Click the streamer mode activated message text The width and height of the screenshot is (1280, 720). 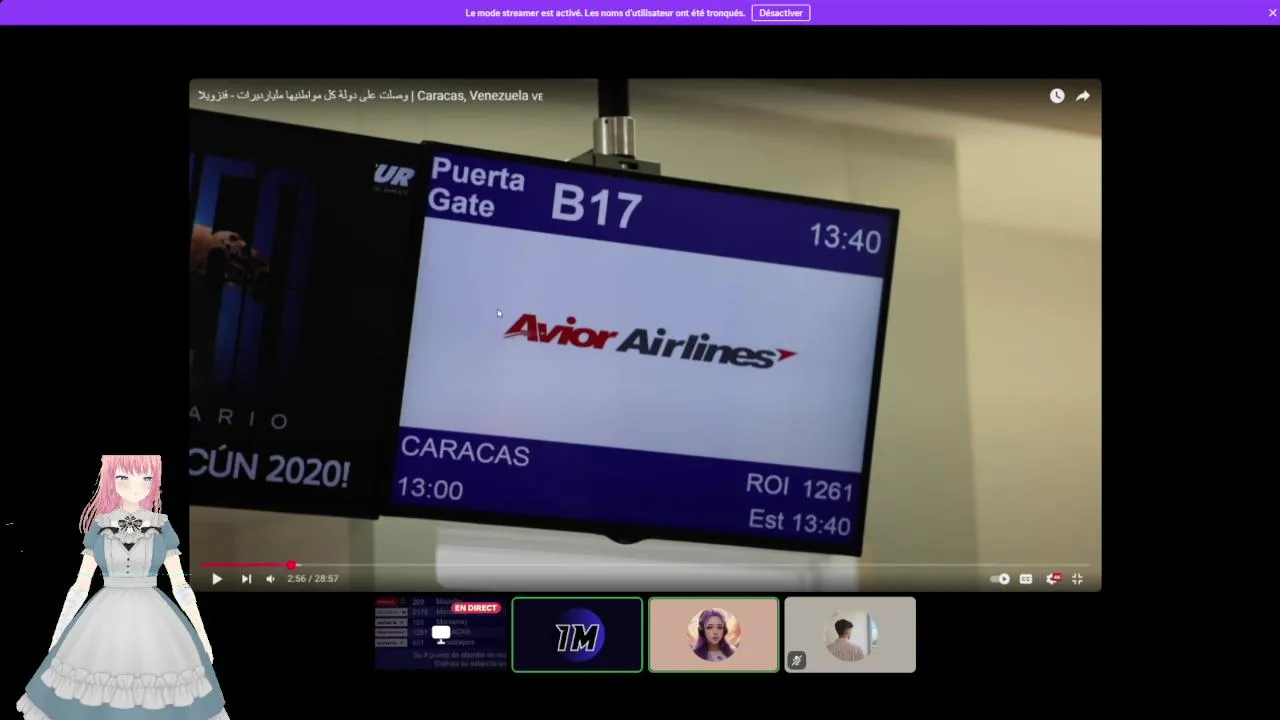coord(605,13)
